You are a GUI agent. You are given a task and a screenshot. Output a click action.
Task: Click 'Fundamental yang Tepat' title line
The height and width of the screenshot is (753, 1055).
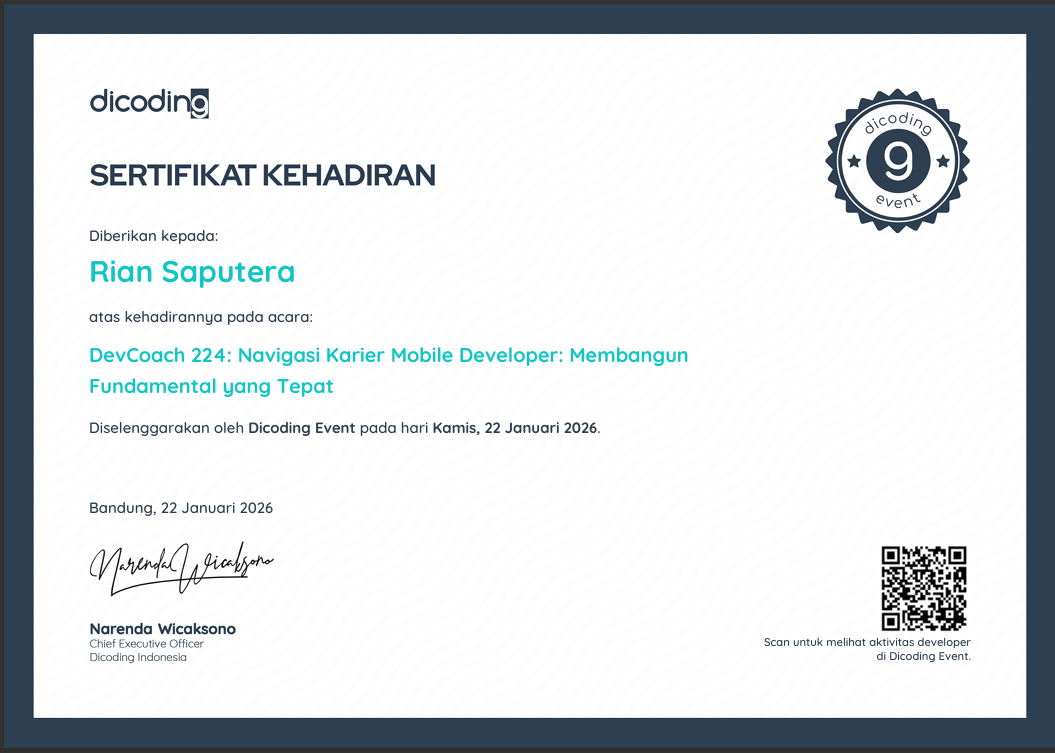click(211, 386)
